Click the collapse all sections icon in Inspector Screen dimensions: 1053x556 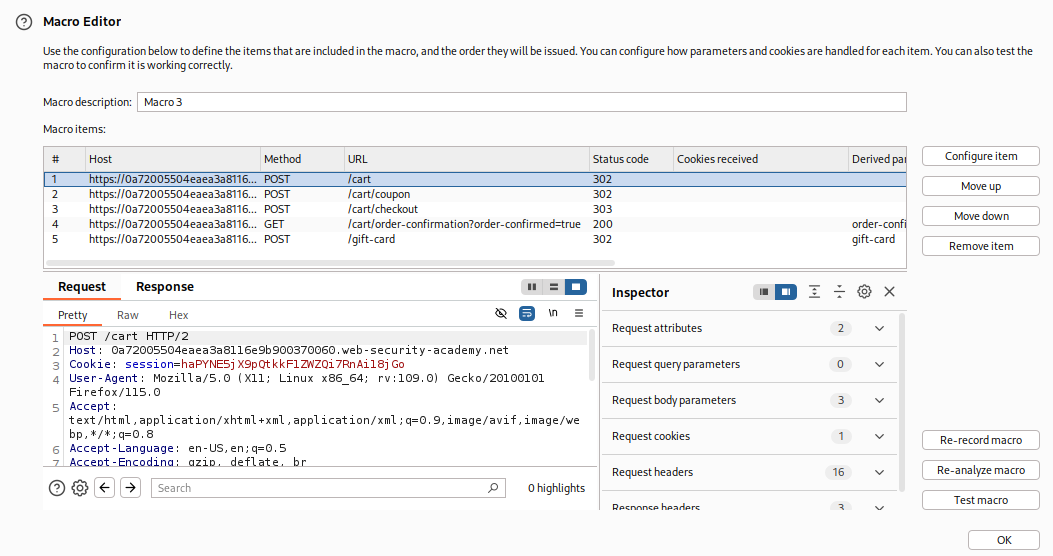point(839,292)
